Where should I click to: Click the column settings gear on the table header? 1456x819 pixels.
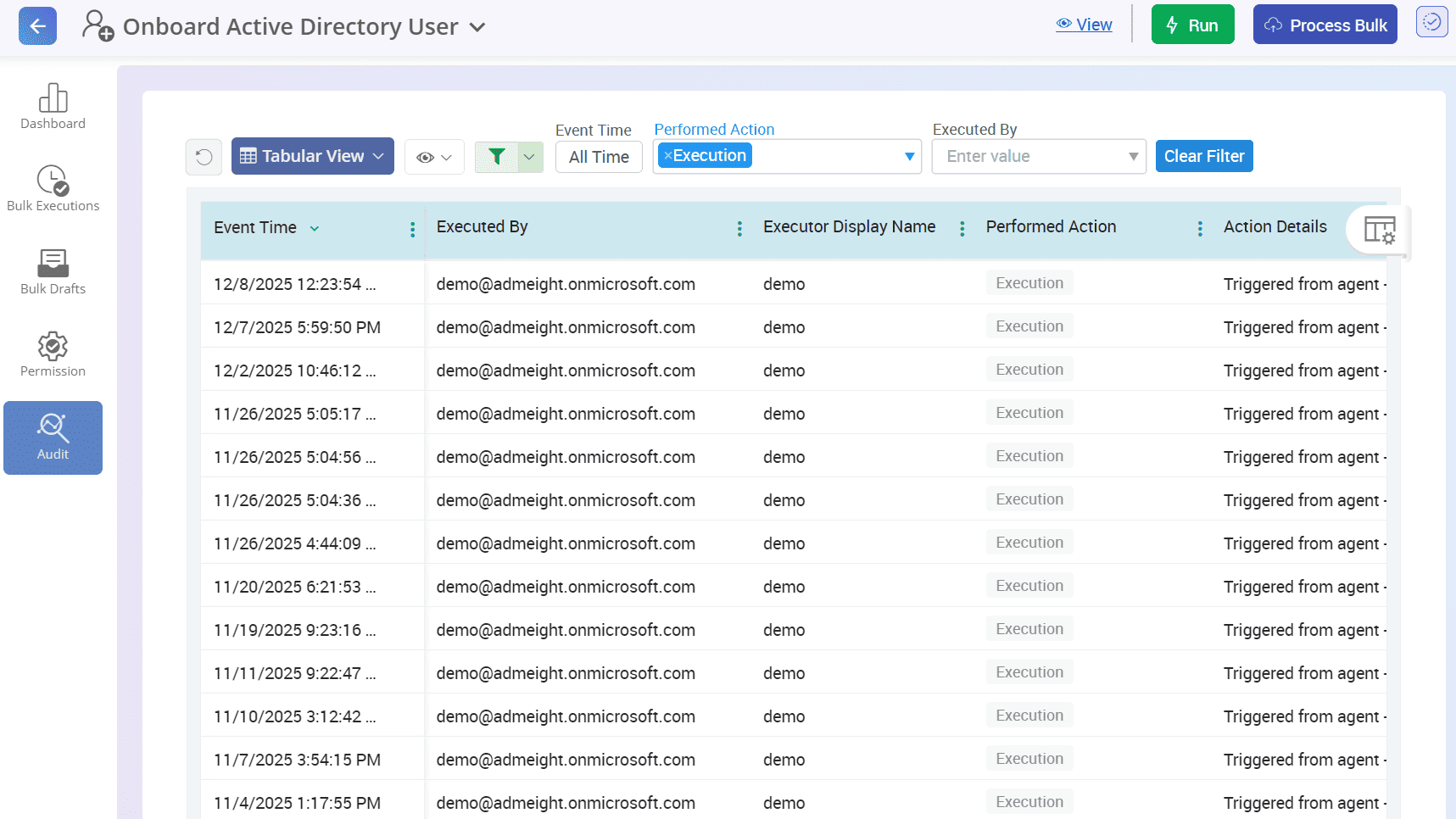tap(1378, 230)
